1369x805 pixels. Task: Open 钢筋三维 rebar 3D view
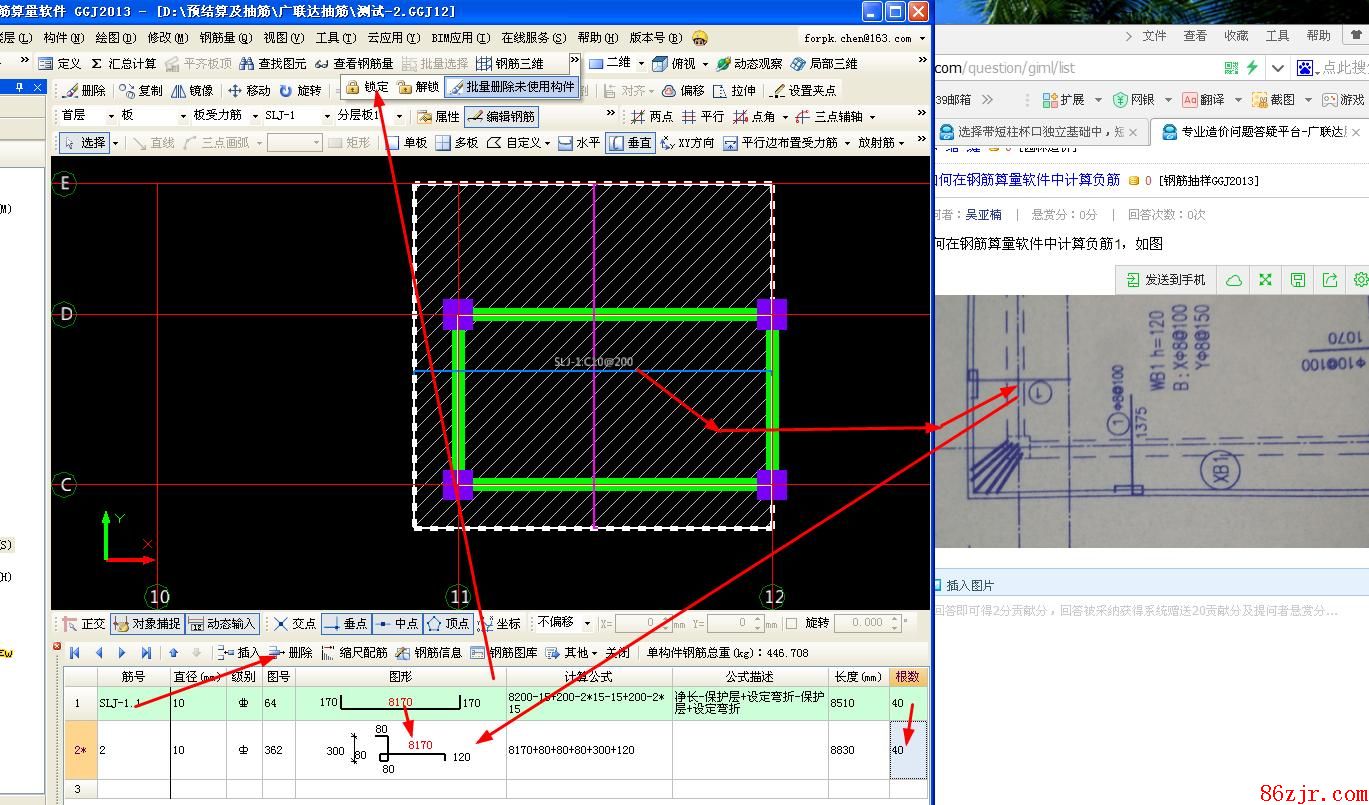(511, 63)
